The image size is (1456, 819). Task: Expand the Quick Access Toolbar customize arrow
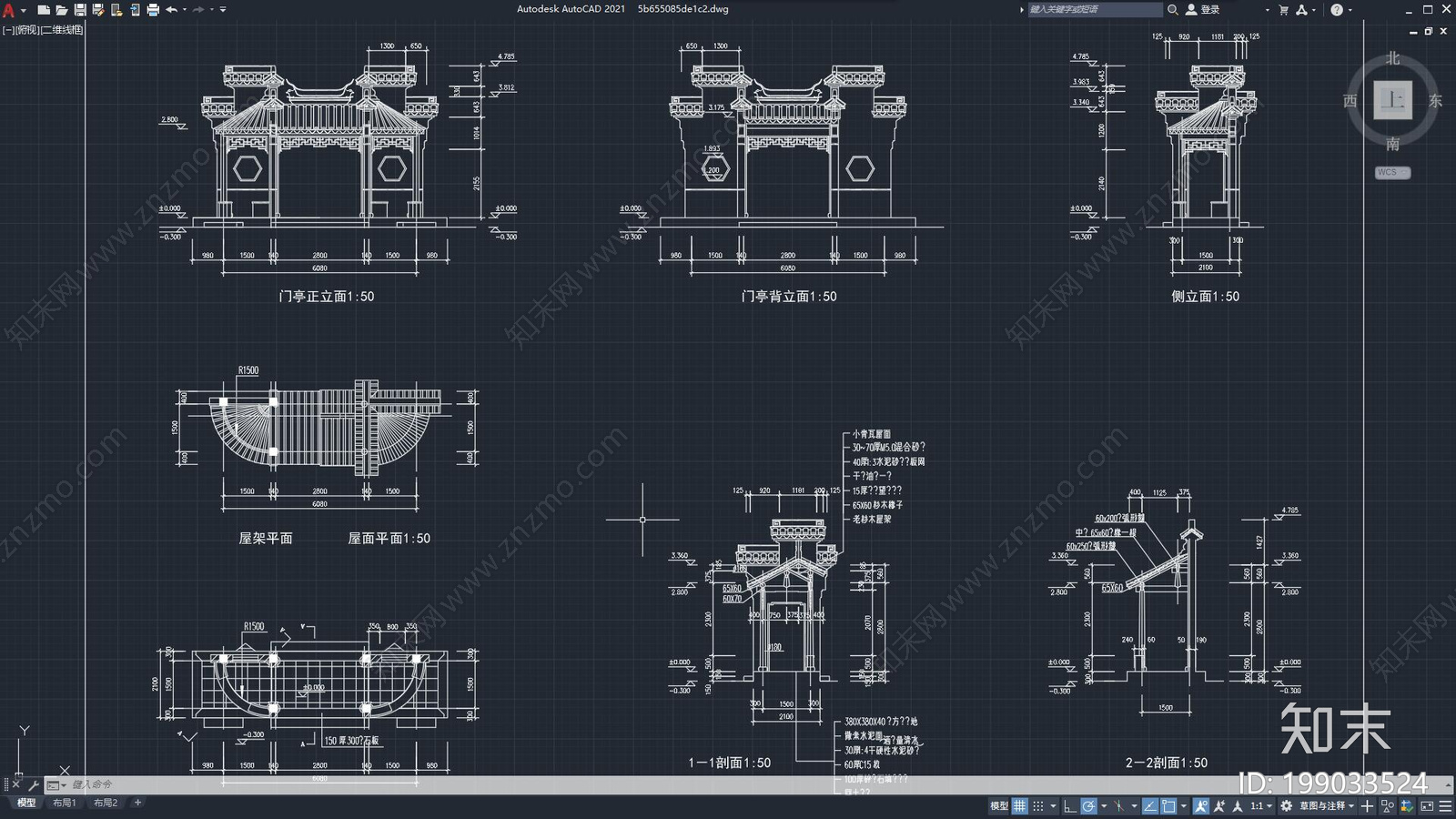[223, 10]
